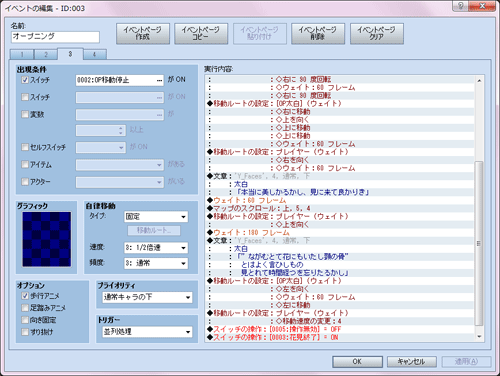Click the イベントページコピー button
The width and height of the screenshot is (500, 376).
[201, 33]
